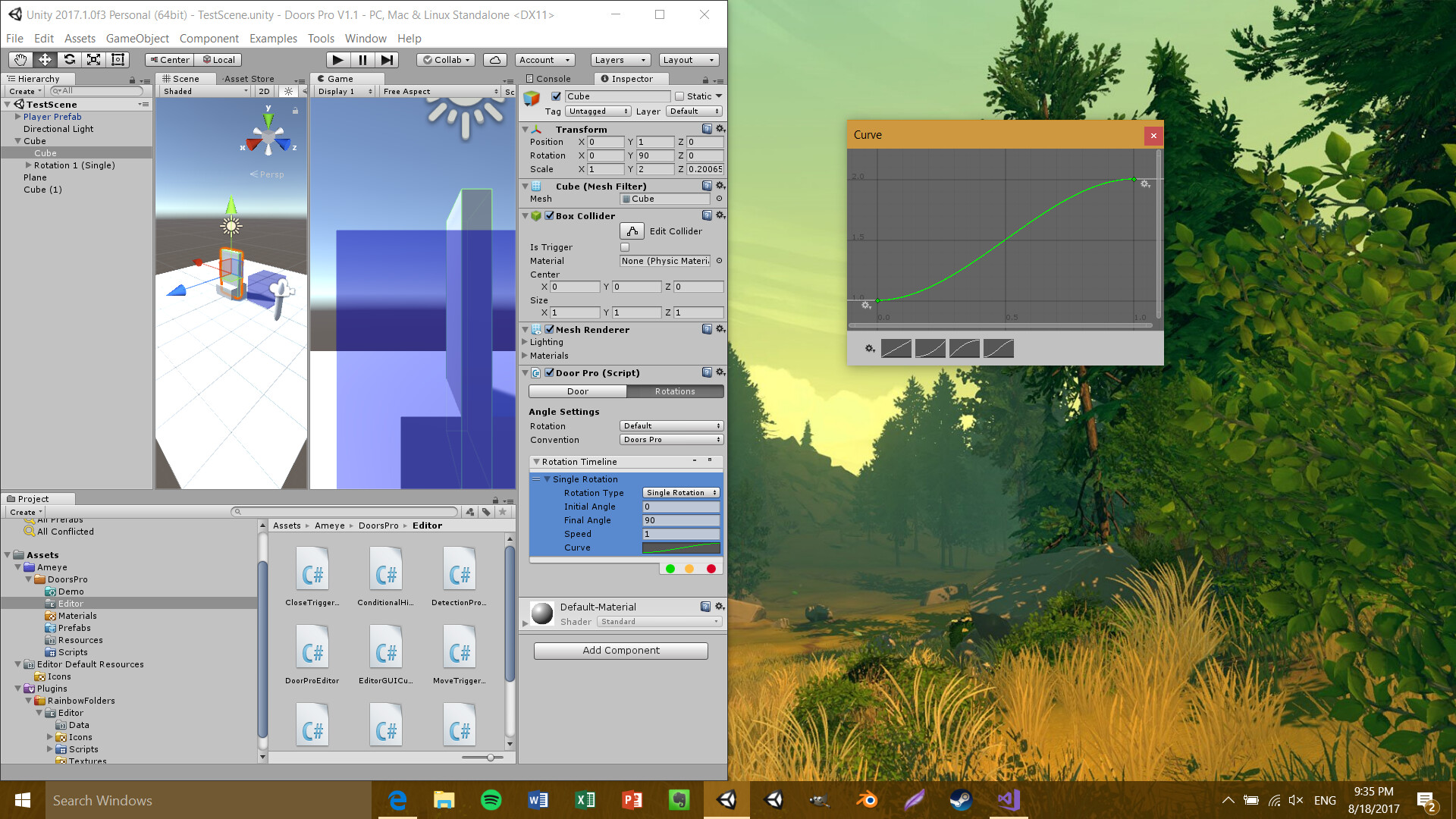Viewport: 1456px width, 819px height.
Task: Select the ease-in curve preset
Action: point(930,348)
